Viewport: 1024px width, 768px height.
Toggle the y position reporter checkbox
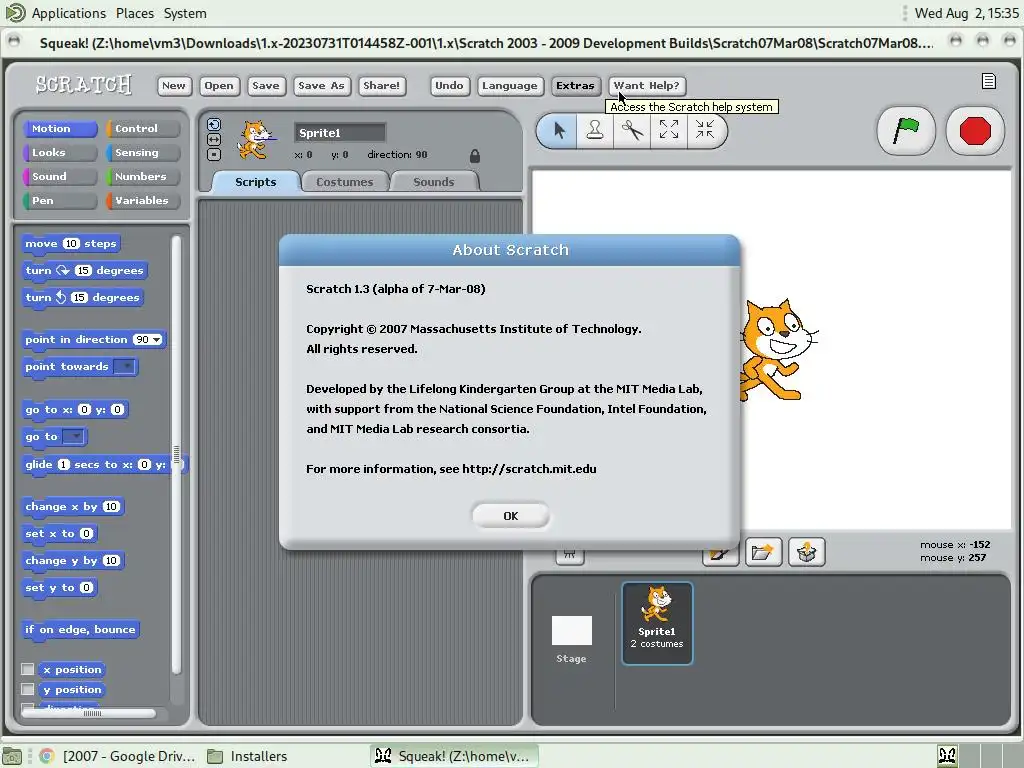27,689
